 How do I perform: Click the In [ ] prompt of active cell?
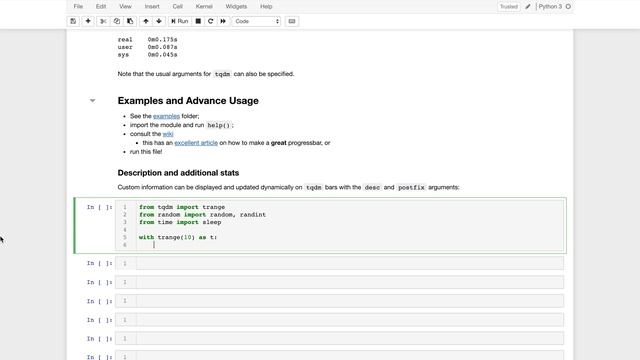(x=99, y=207)
